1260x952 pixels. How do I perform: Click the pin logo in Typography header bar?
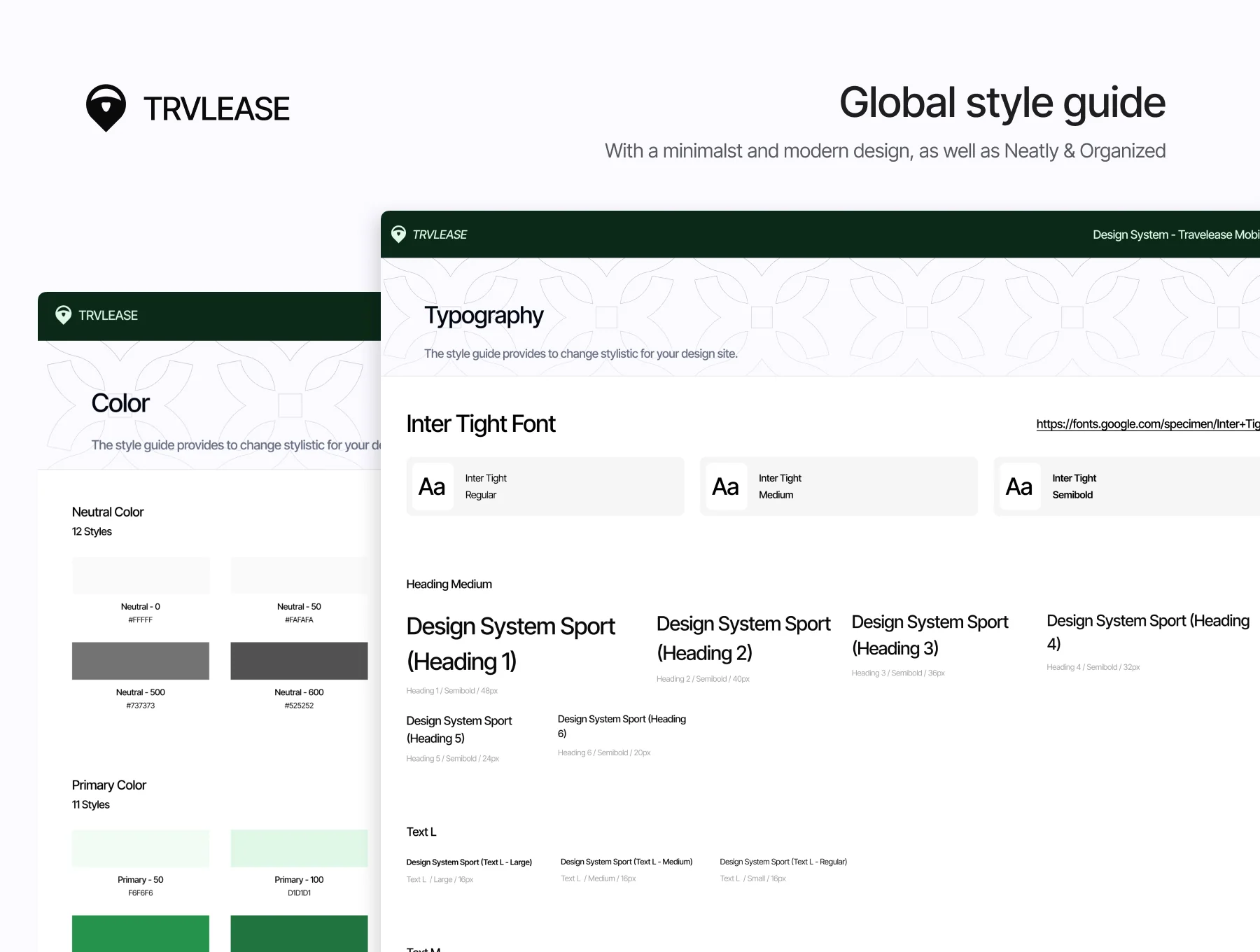click(x=398, y=234)
